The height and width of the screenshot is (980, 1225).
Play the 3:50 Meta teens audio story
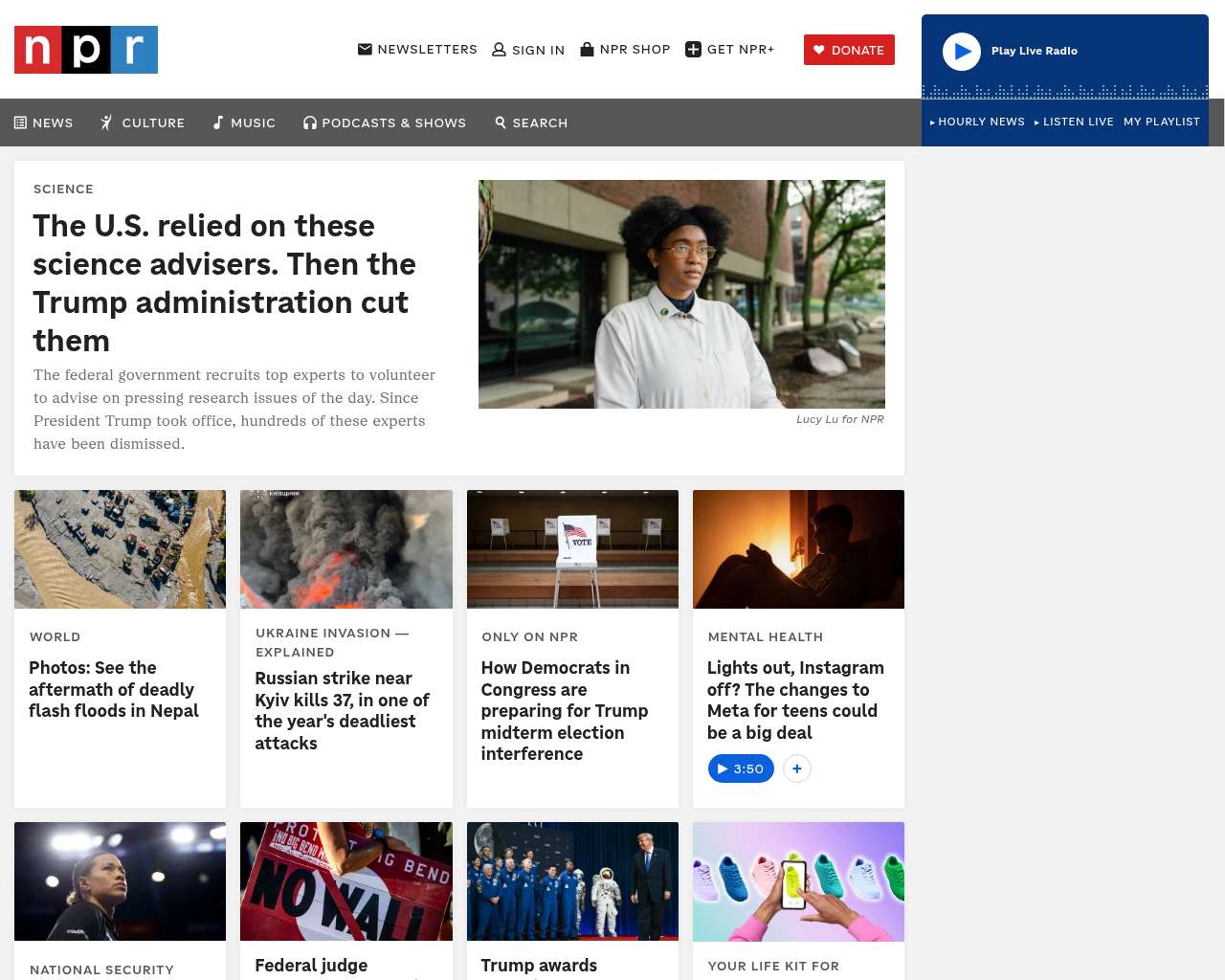coord(741,768)
